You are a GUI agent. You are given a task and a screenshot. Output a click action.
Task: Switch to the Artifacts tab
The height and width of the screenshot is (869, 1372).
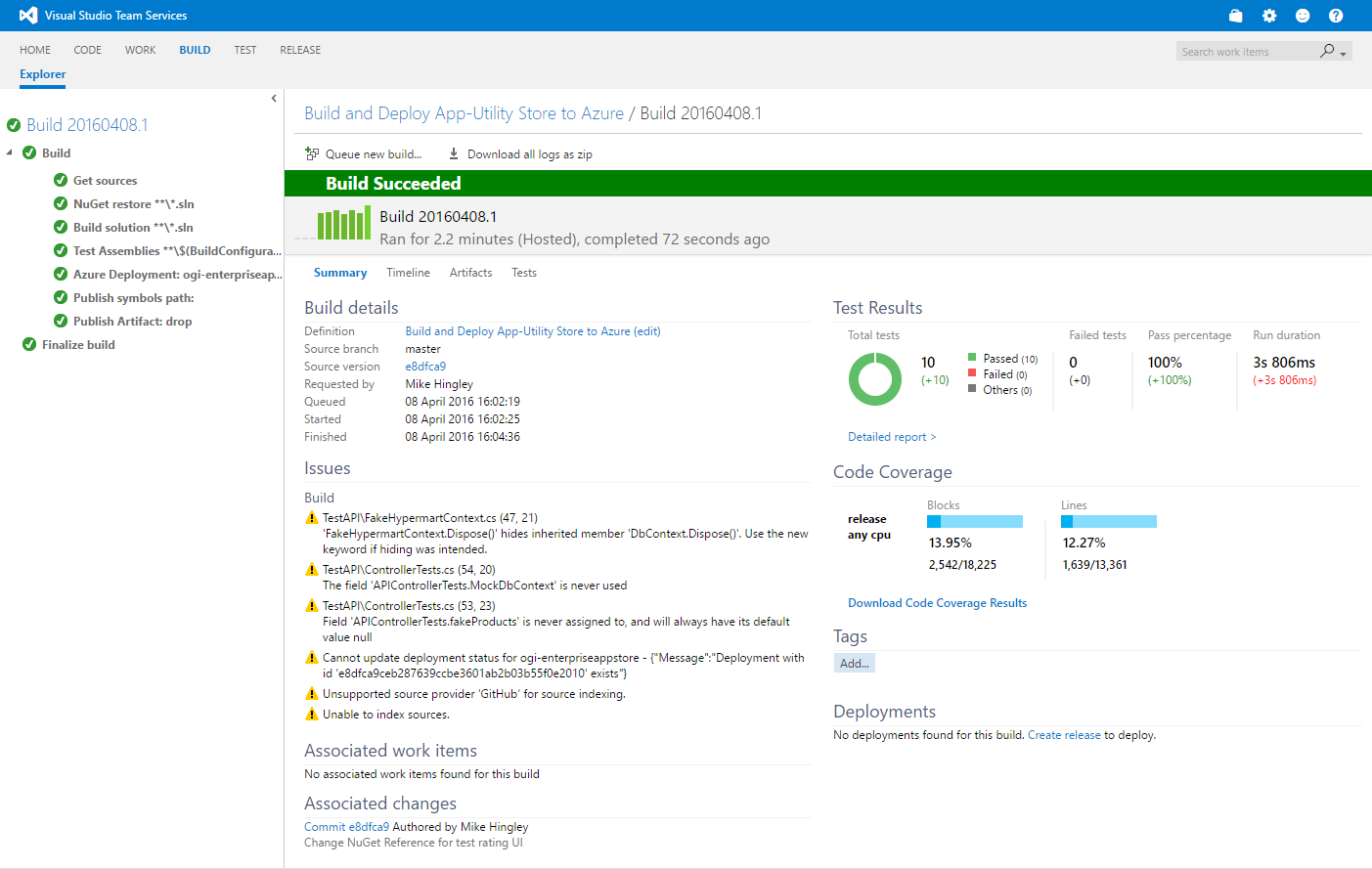(x=470, y=273)
